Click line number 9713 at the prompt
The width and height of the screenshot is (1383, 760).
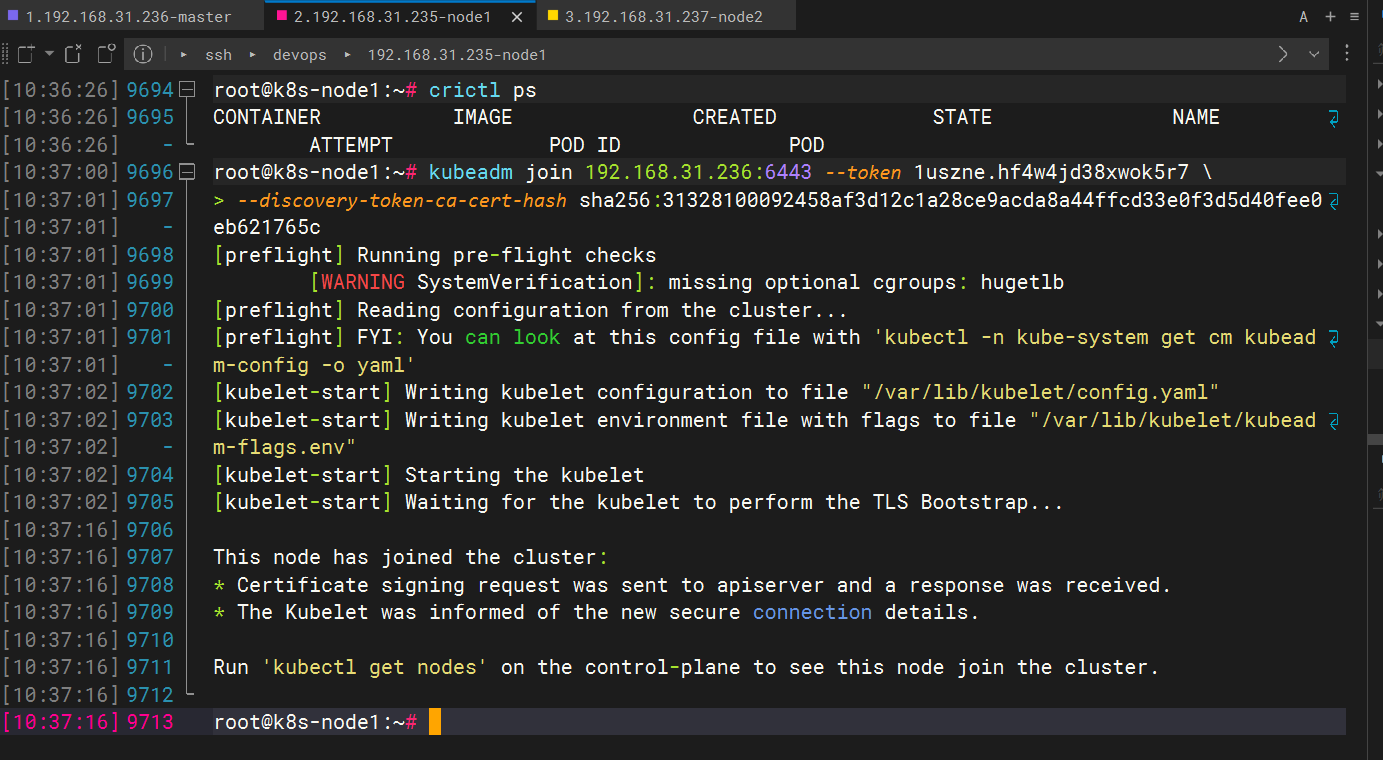coord(150,721)
